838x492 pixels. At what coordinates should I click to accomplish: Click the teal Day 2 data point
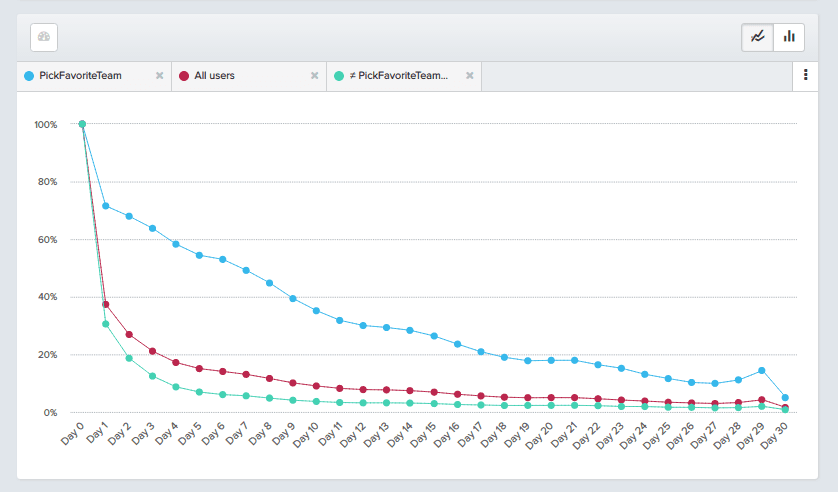(x=129, y=358)
